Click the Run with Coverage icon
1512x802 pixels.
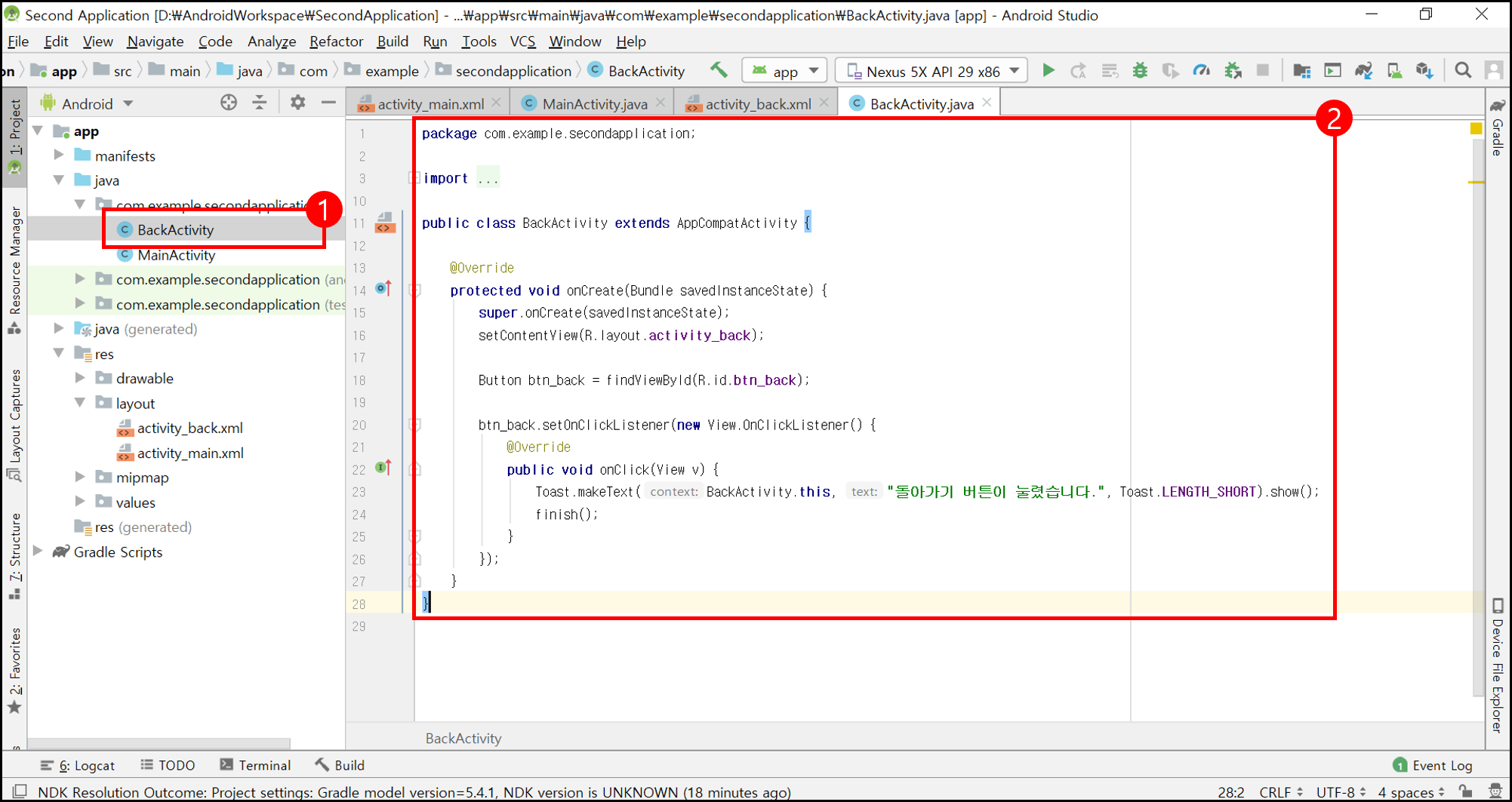(1170, 70)
